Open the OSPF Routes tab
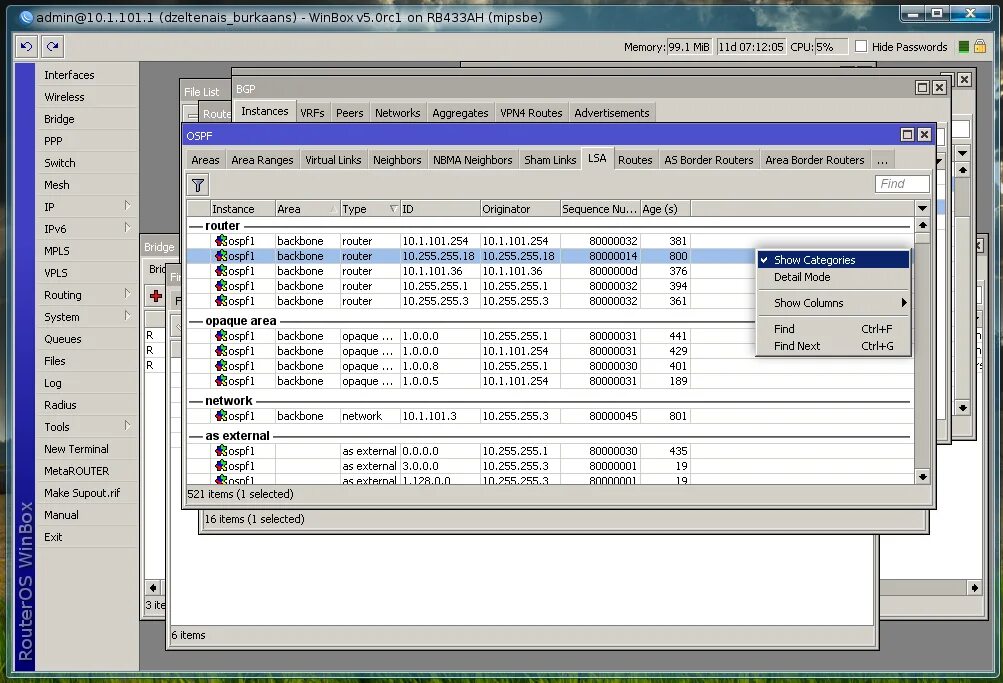The height and width of the screenshot is (683, 1003). coord(635,160)
